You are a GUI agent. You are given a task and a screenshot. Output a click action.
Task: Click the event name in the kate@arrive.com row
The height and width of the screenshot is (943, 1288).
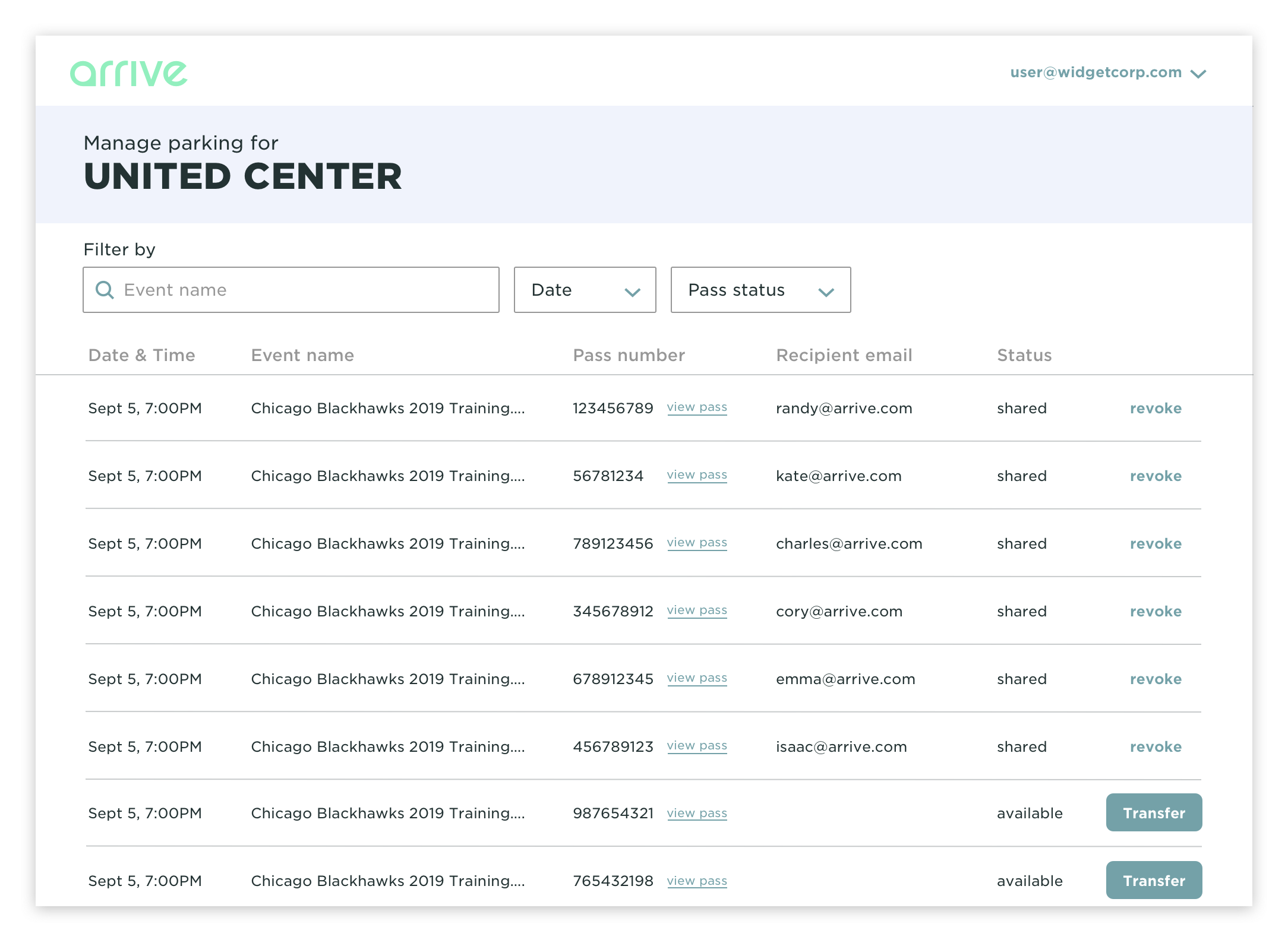click(388, 476)
